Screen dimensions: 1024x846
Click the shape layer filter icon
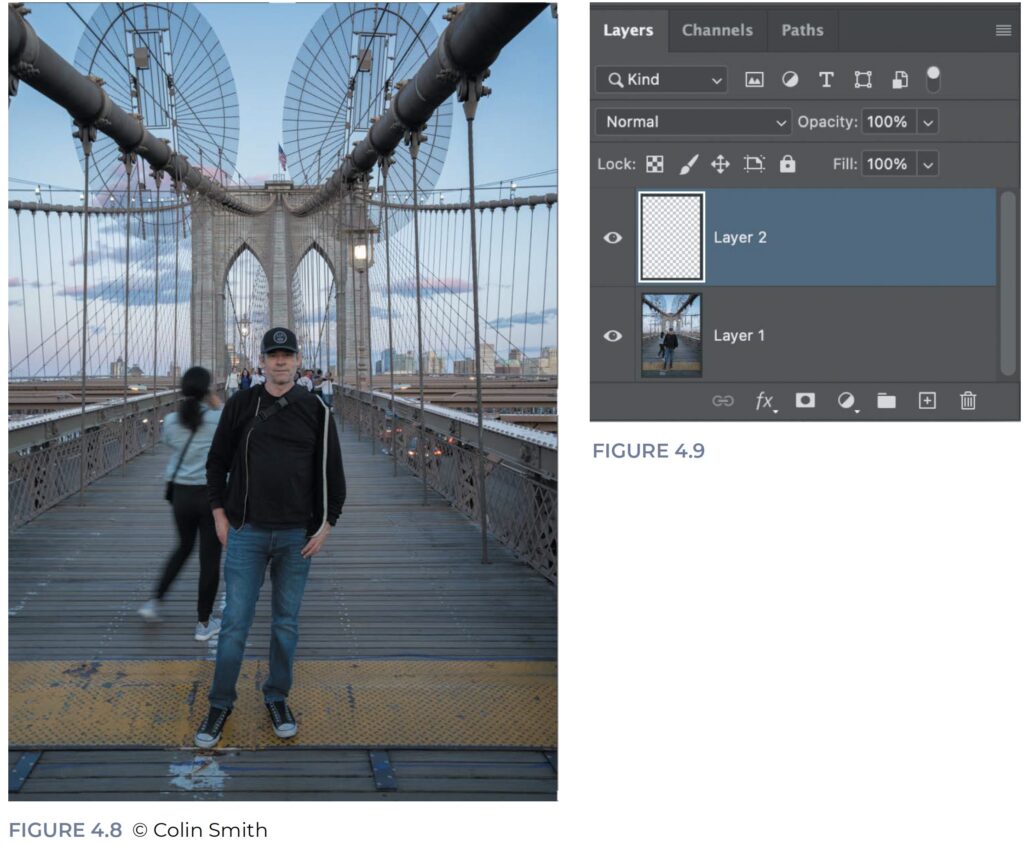tap(862, 80)
